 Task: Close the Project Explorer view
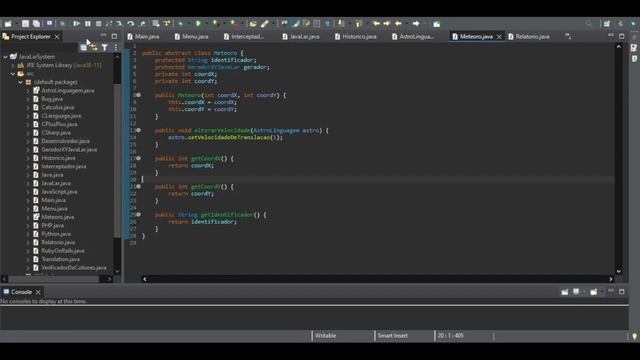click(x=57, y=37)
